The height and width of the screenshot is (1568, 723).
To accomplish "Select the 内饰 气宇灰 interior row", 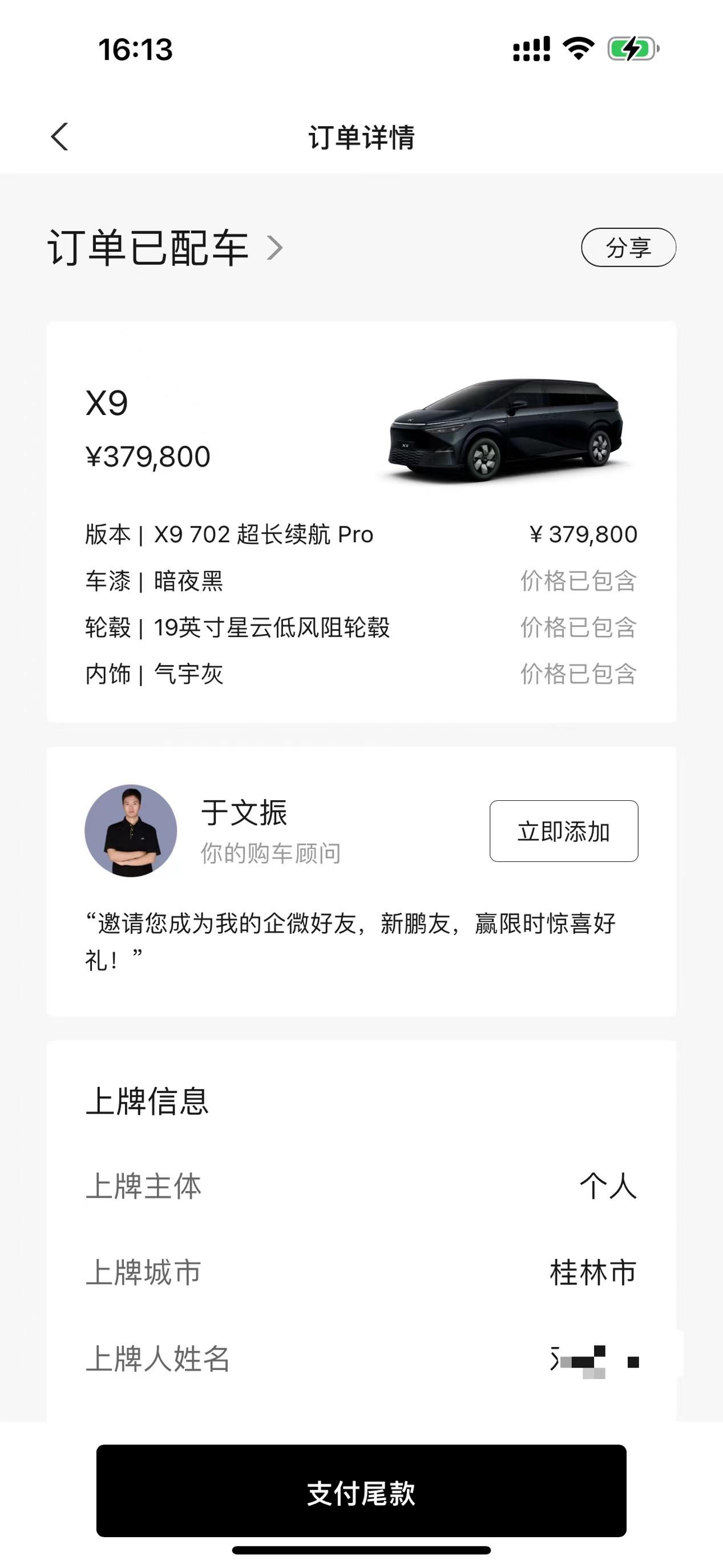I will point(361,674).
